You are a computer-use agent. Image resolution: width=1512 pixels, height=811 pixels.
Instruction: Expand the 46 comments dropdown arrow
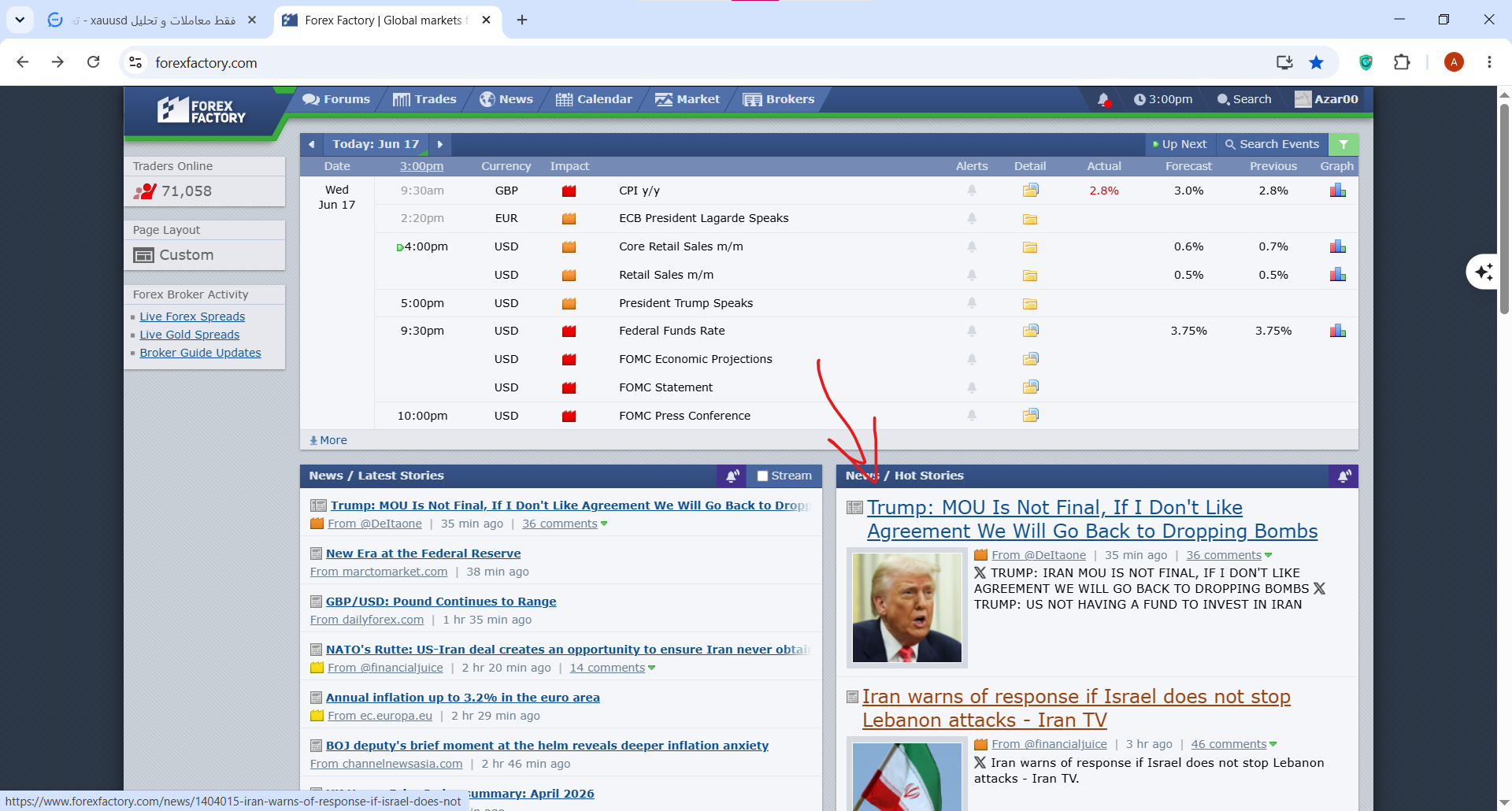click(1273, 744)
